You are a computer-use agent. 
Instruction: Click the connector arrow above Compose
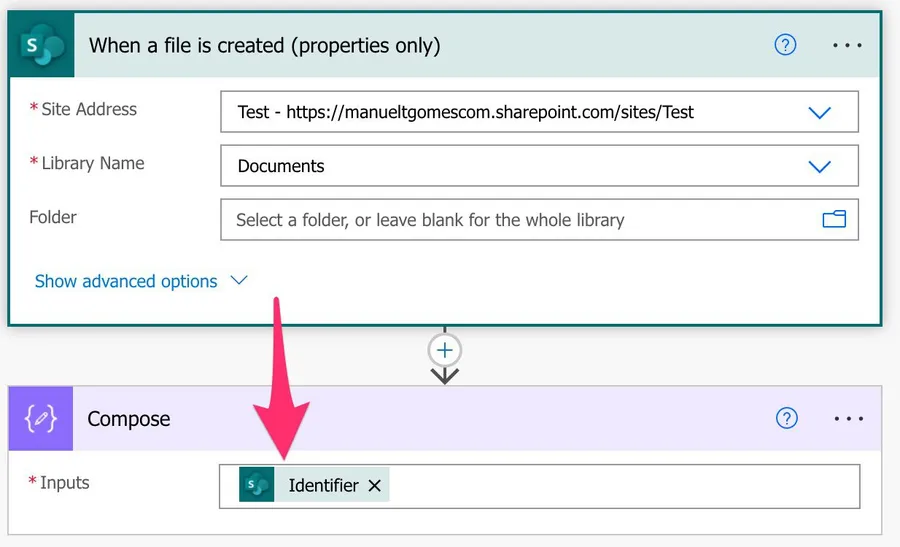click(x=445, y=376)
